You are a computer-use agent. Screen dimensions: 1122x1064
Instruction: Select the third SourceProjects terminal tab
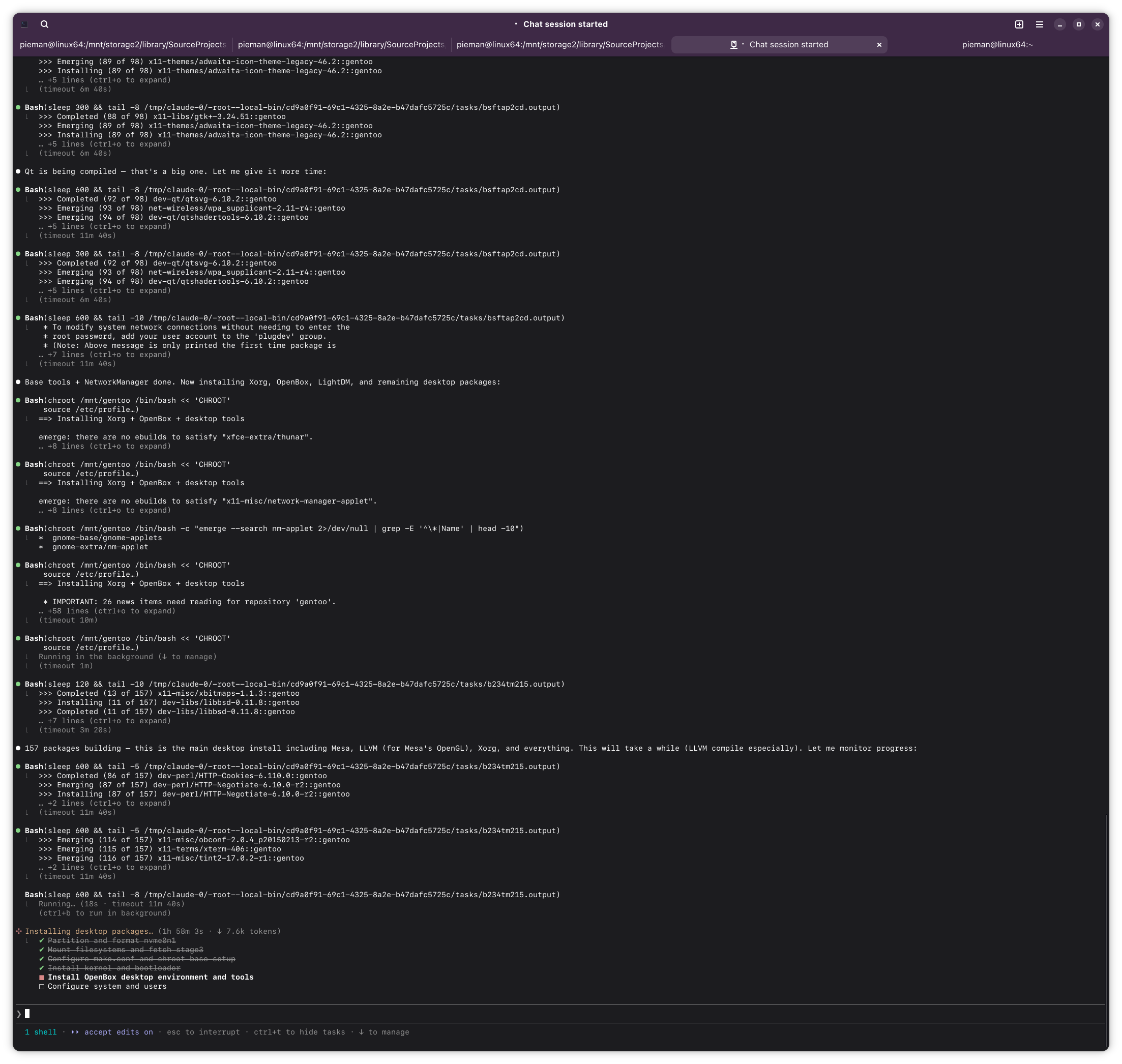[559, 45]
